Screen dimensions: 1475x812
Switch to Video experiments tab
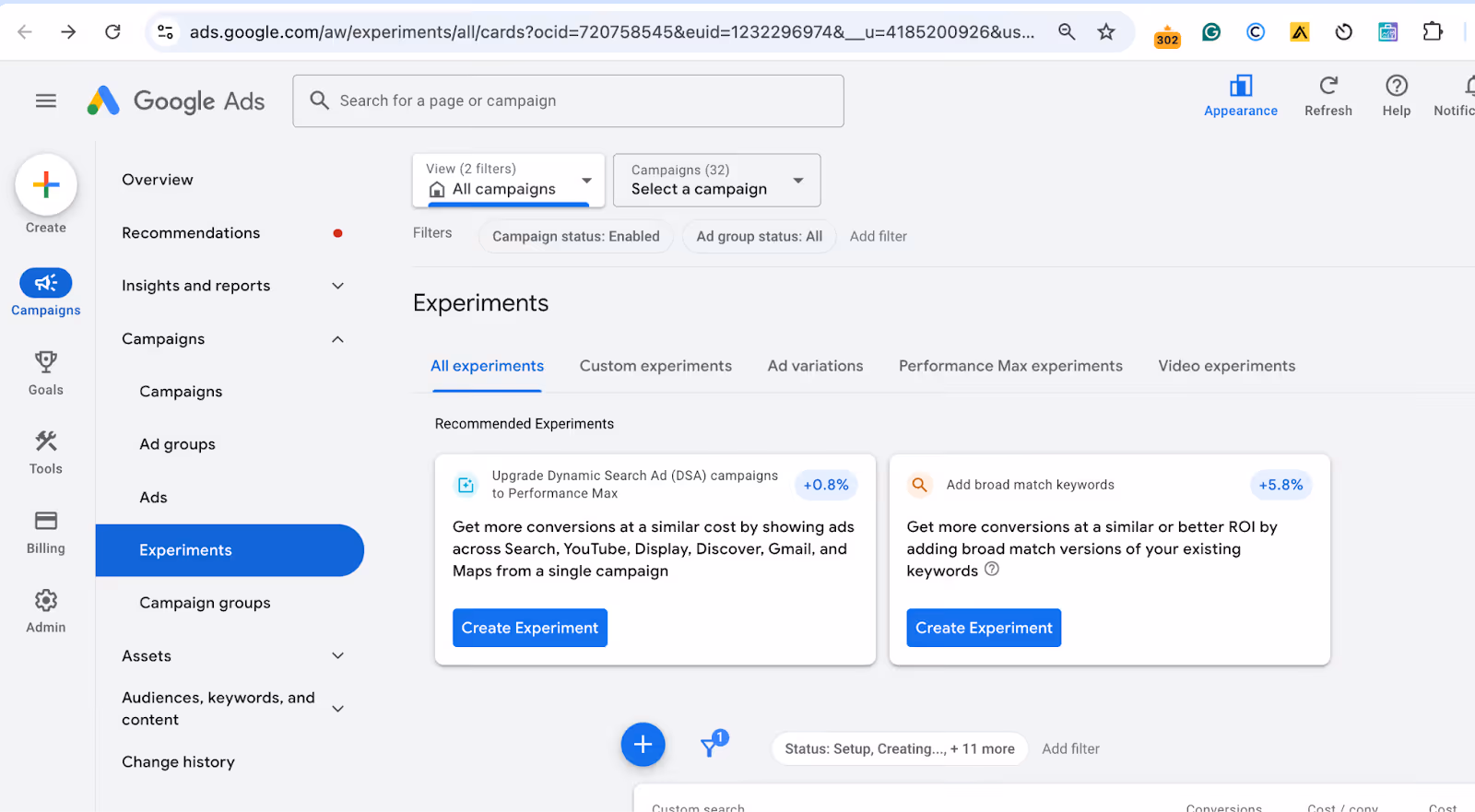(1226, 366)
